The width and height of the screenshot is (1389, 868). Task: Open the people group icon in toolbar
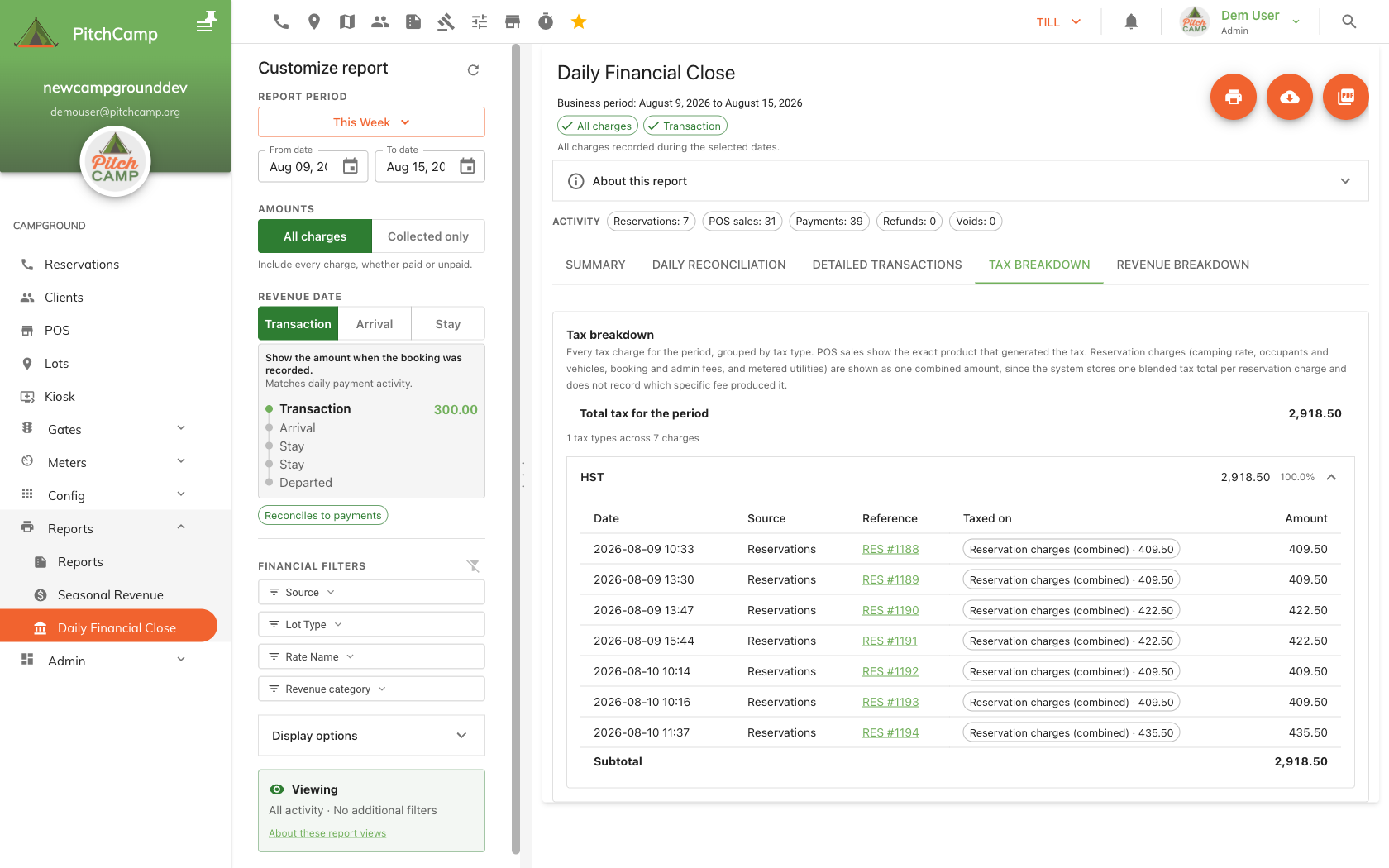(x=380, y=22)
